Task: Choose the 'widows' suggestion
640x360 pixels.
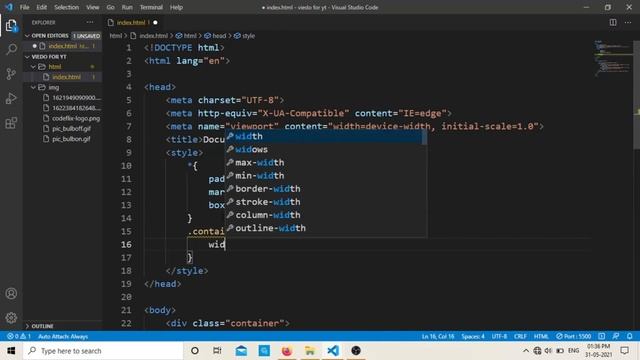Action: (x=326, y=149)
